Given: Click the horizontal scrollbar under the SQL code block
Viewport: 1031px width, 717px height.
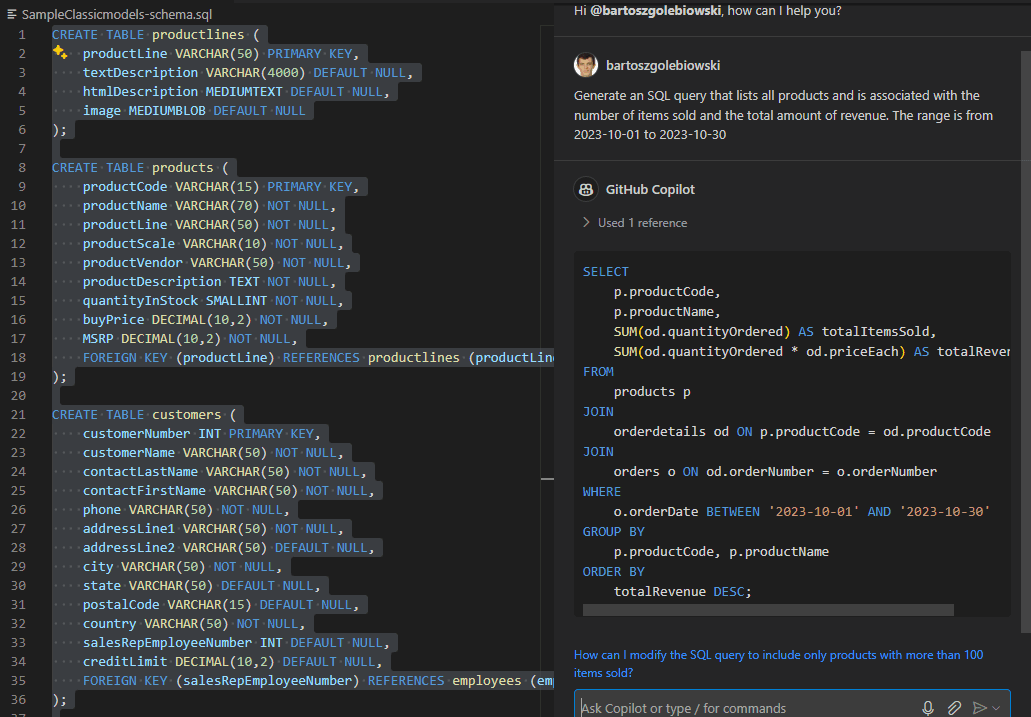Looking at the screenshot, I should 768,610.
